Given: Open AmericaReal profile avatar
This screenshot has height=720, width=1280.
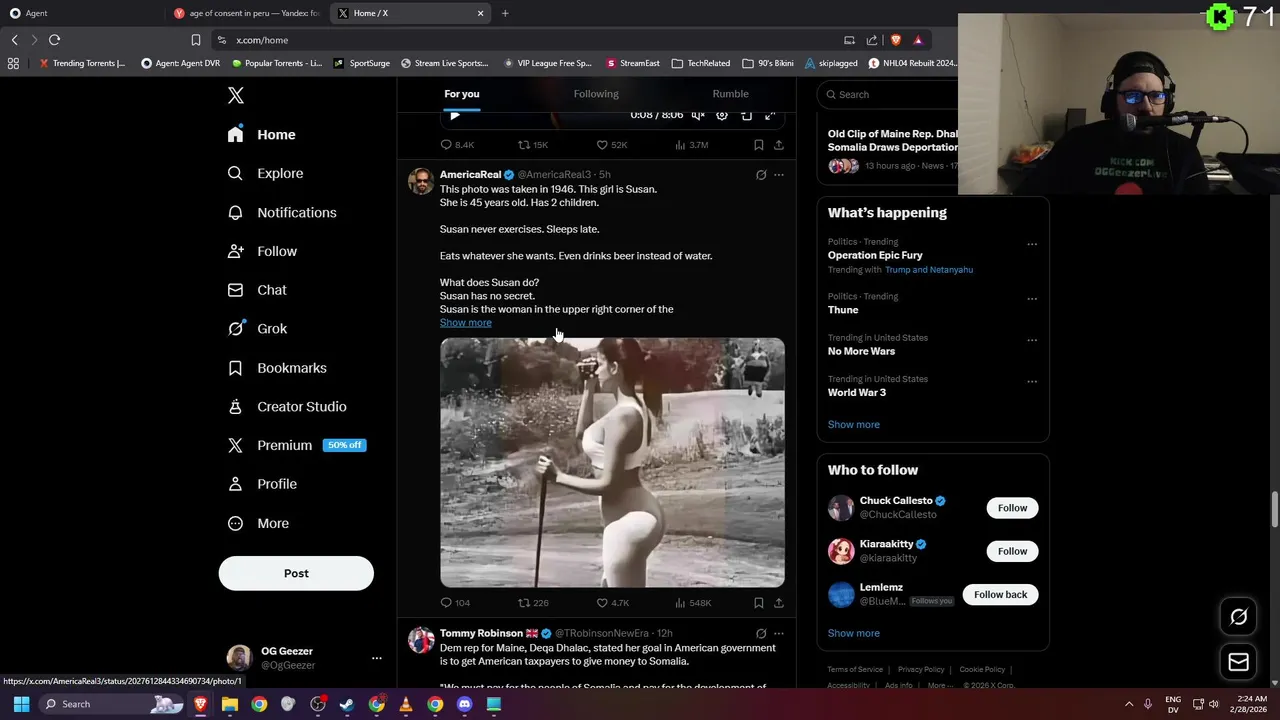Looking at the screenshot, I should pyautogui.click(x=421, y=181).
